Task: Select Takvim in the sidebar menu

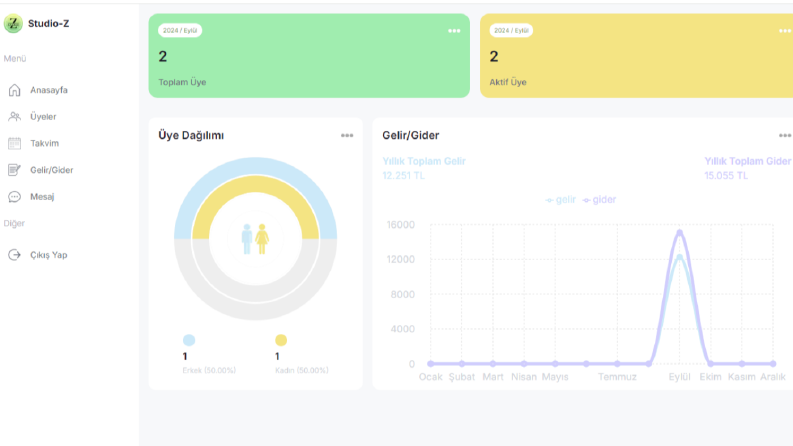Action: point(45,144)
